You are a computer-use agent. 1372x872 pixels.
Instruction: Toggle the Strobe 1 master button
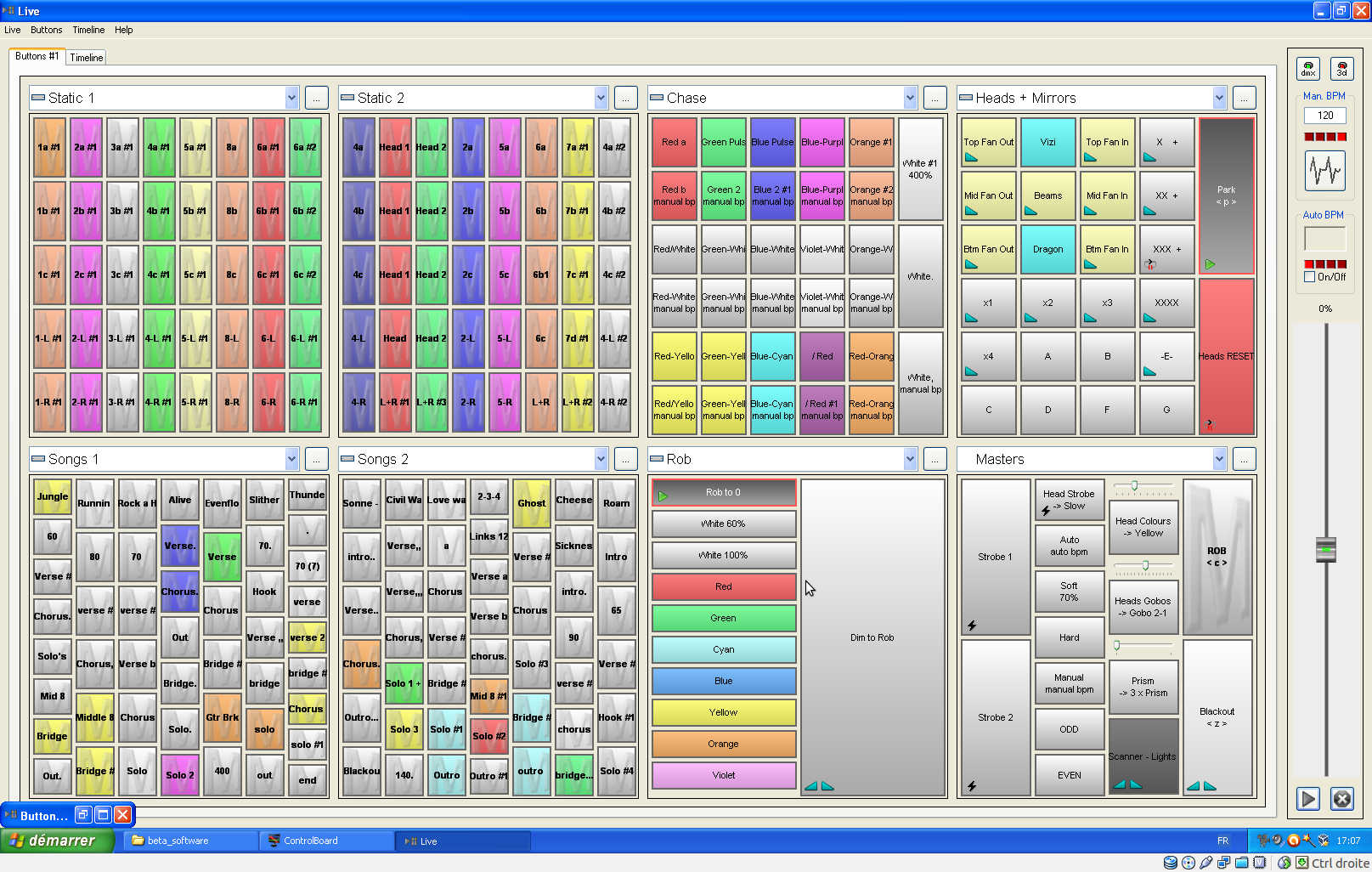[x=995, y=557]
